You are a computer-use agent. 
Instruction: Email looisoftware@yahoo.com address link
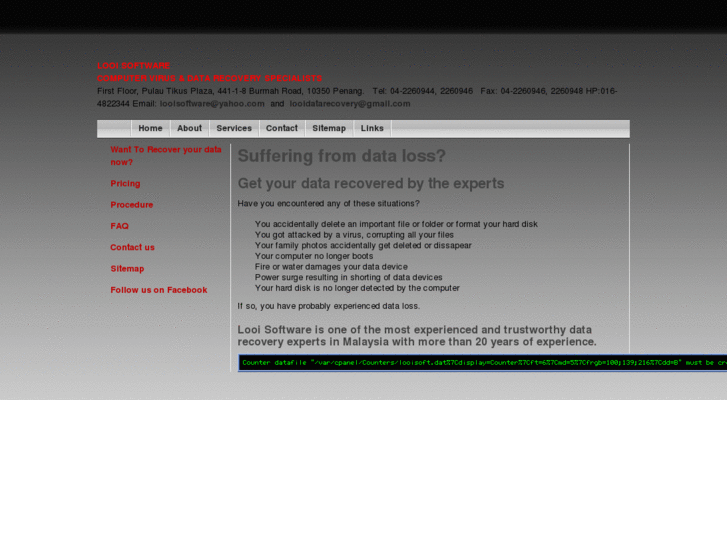212,104
